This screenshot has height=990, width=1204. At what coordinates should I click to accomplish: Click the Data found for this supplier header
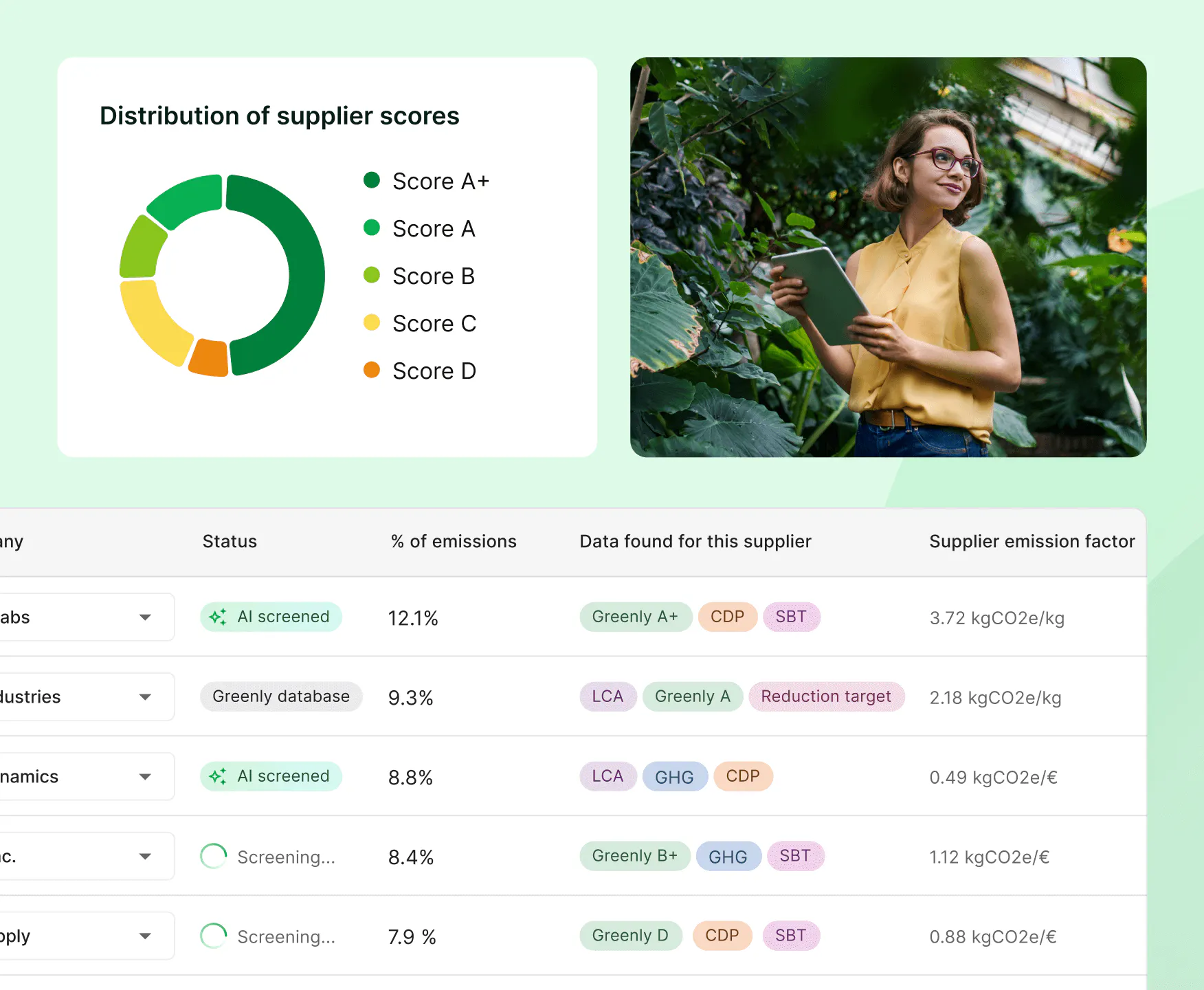tap(695, 542)
